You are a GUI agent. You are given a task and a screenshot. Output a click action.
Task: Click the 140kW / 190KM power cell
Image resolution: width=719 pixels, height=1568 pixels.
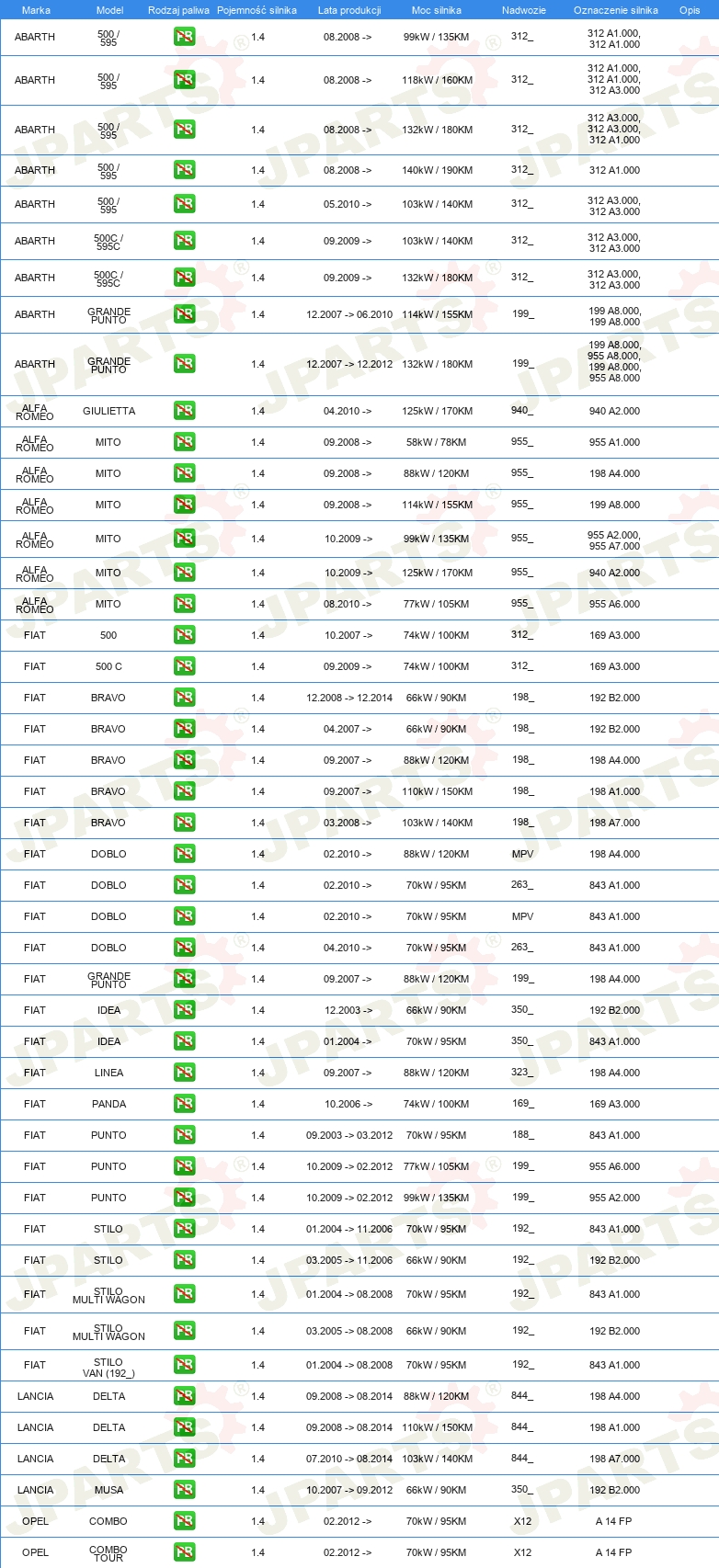[x=437, y=170]
